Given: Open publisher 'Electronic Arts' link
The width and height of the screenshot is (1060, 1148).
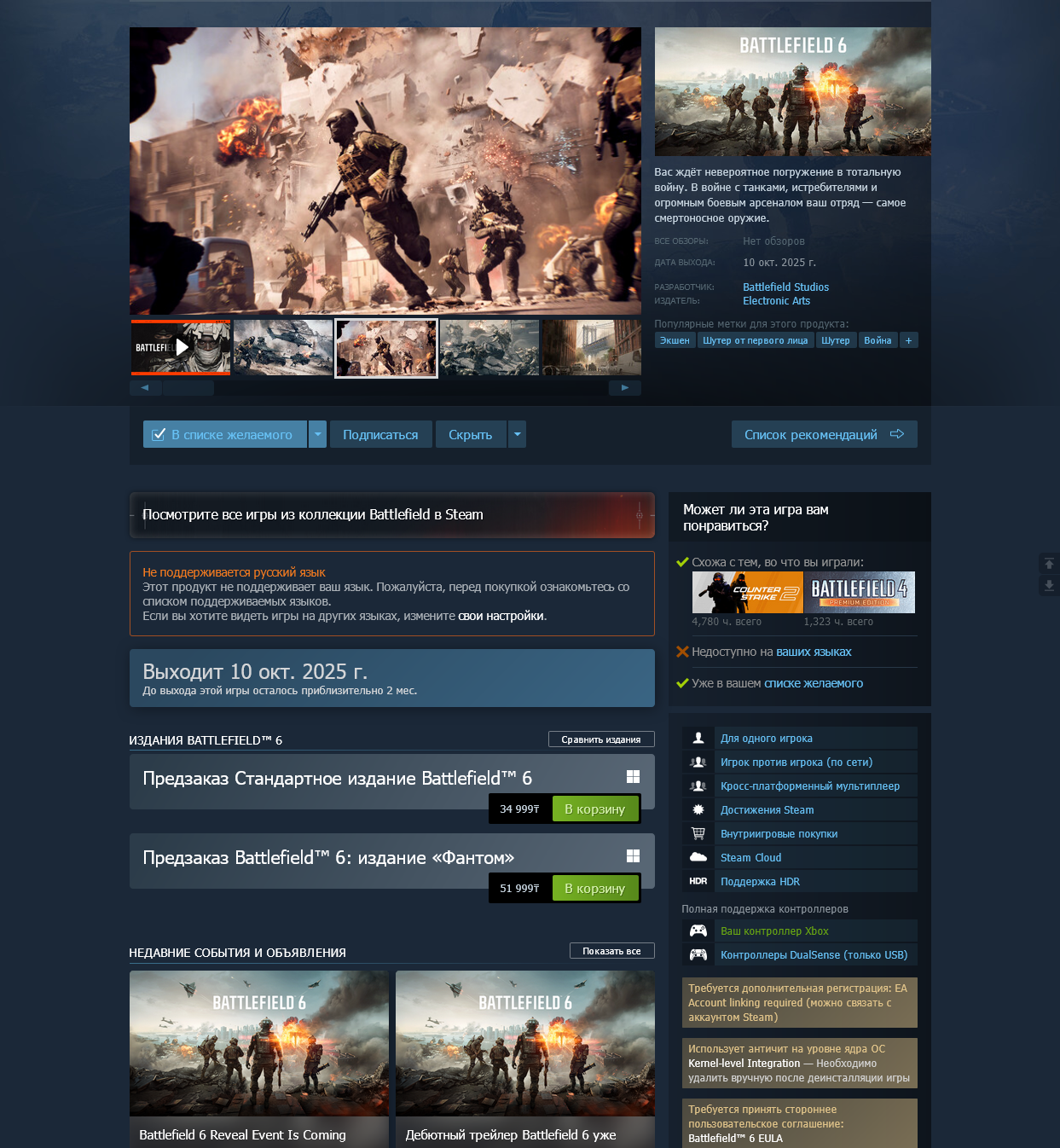Looking at the screenshot, I should 776,301.
